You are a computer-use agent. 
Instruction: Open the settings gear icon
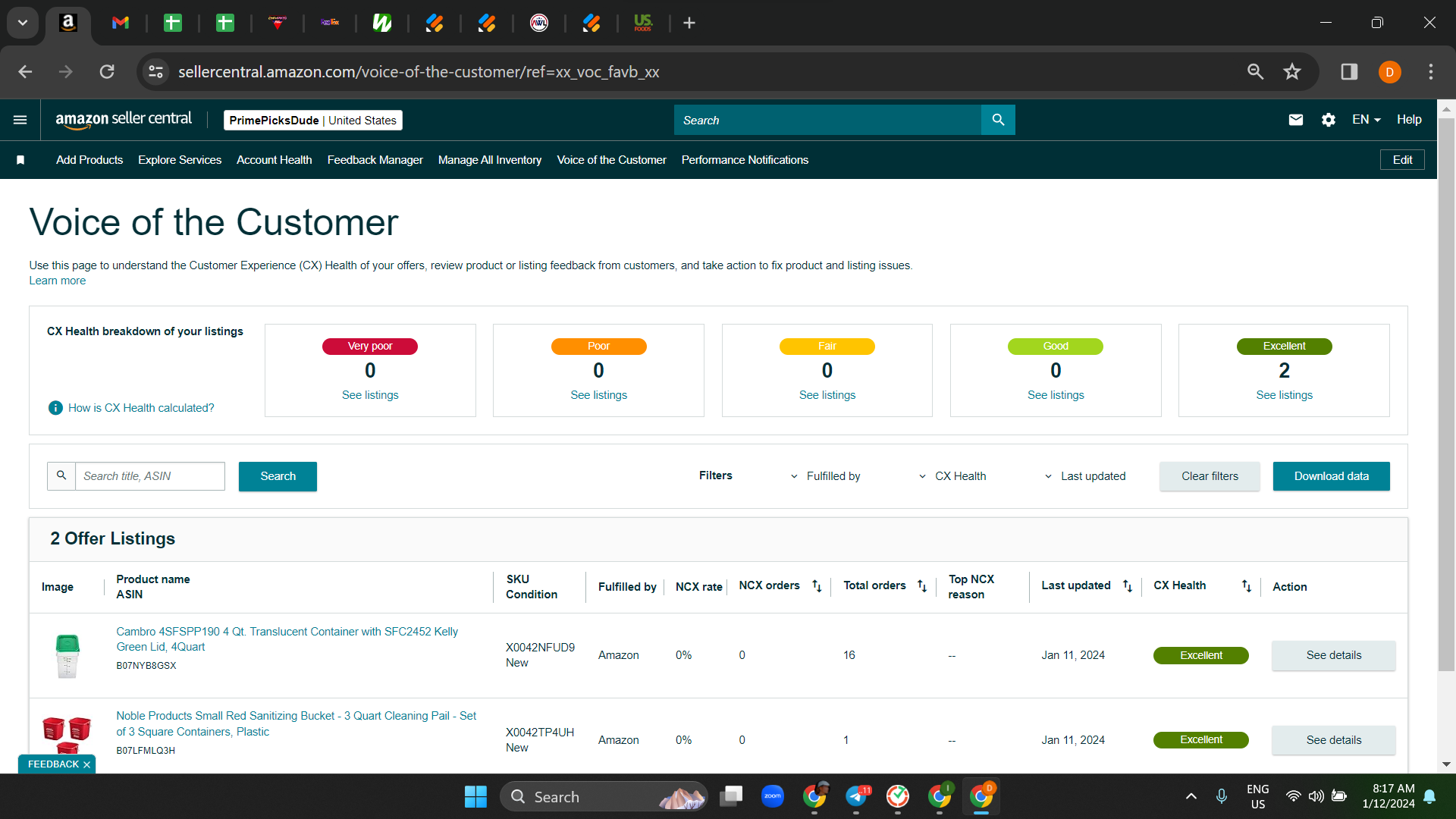click(x=1329, y=120)
